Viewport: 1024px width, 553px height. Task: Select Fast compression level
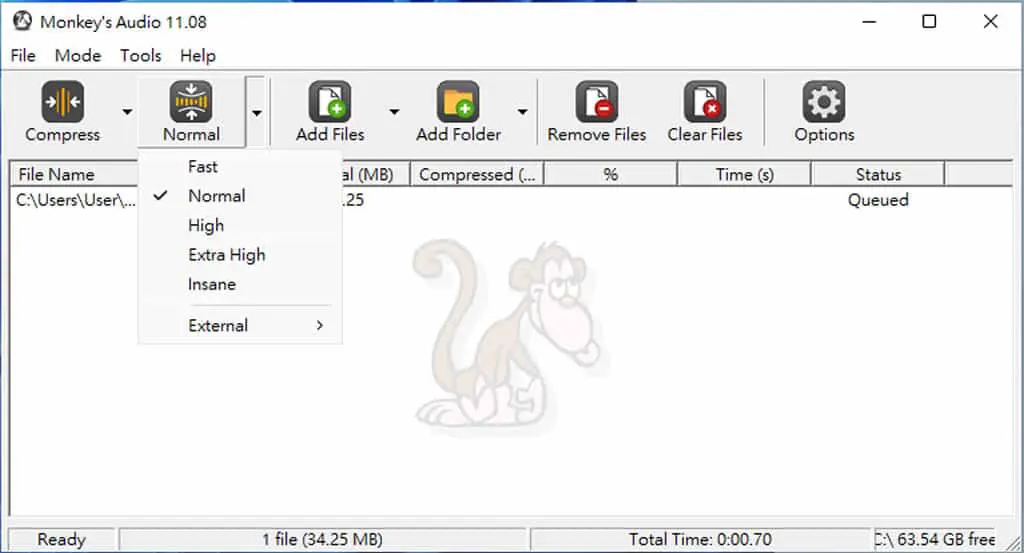coord(240,166)
